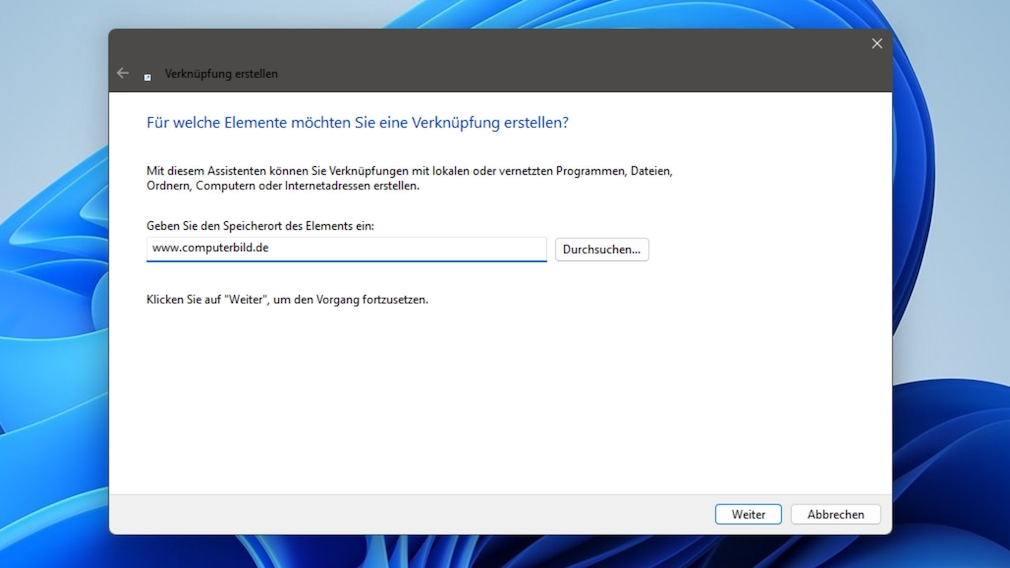This screenshot has height=568, width=1010.
Task: Click the desktop wallpaper beneath the dialog
Action: coord(500,552)
